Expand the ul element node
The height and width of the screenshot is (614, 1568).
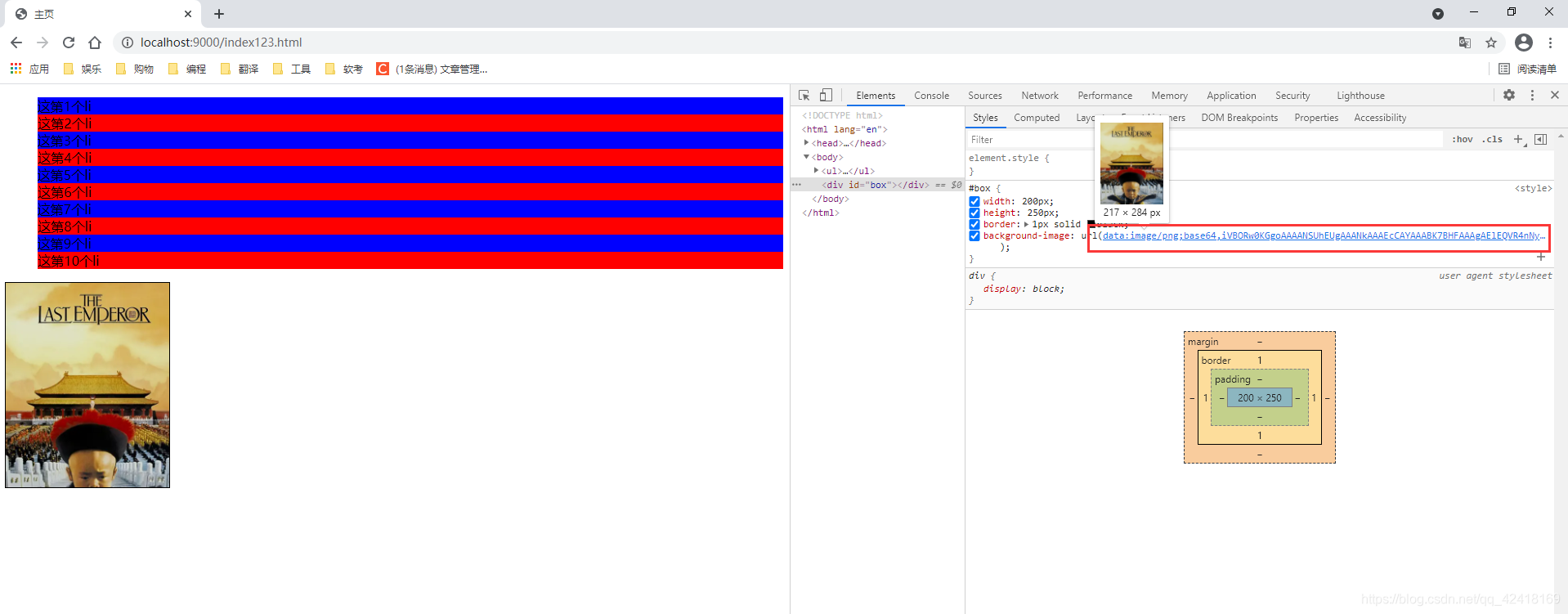pyautogui.click(x=816, y=171)
